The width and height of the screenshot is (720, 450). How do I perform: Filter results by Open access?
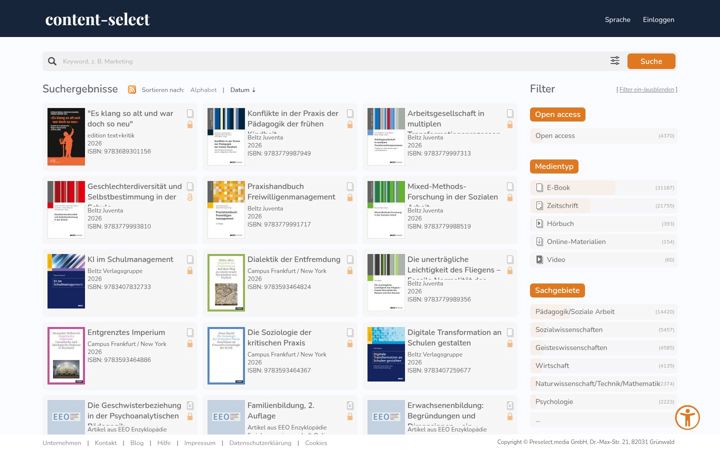(x=603, y=136)
